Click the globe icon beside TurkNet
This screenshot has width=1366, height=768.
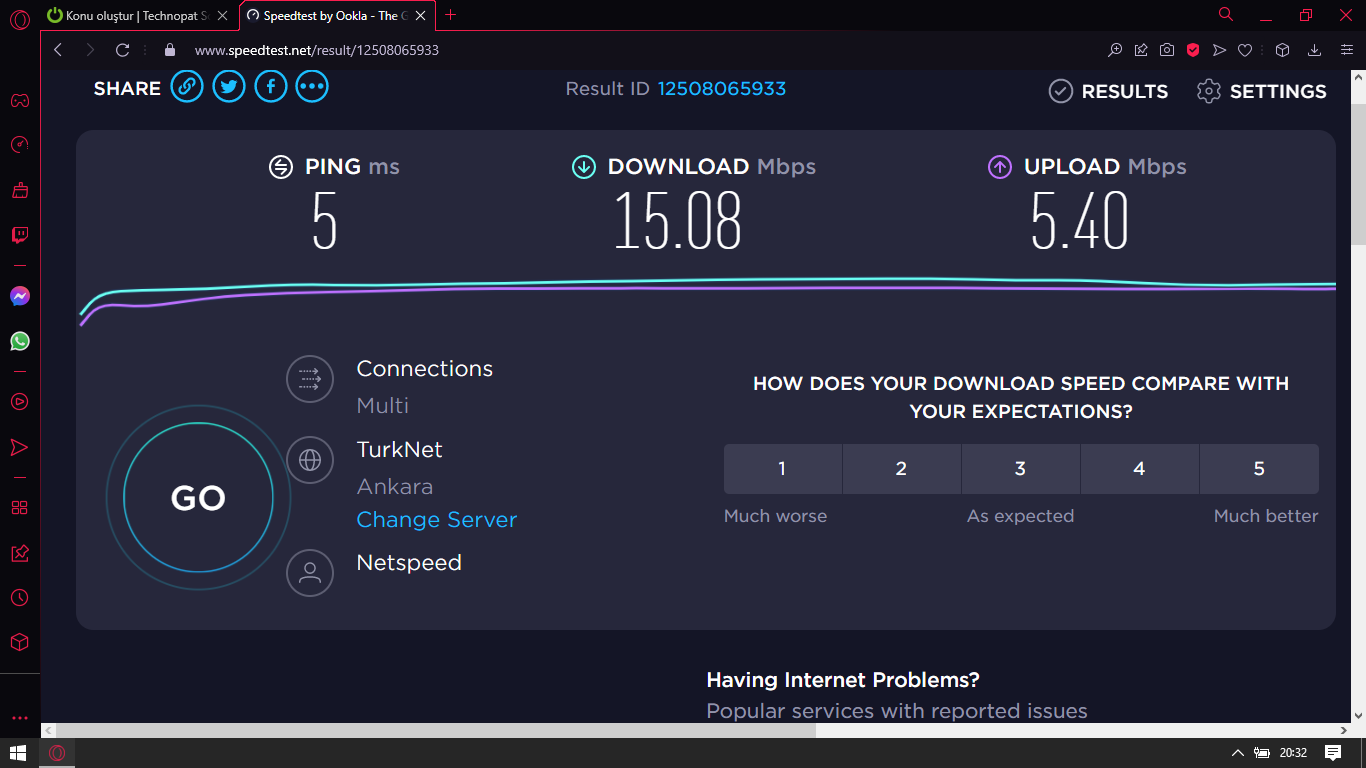click(x=310, y=460)
